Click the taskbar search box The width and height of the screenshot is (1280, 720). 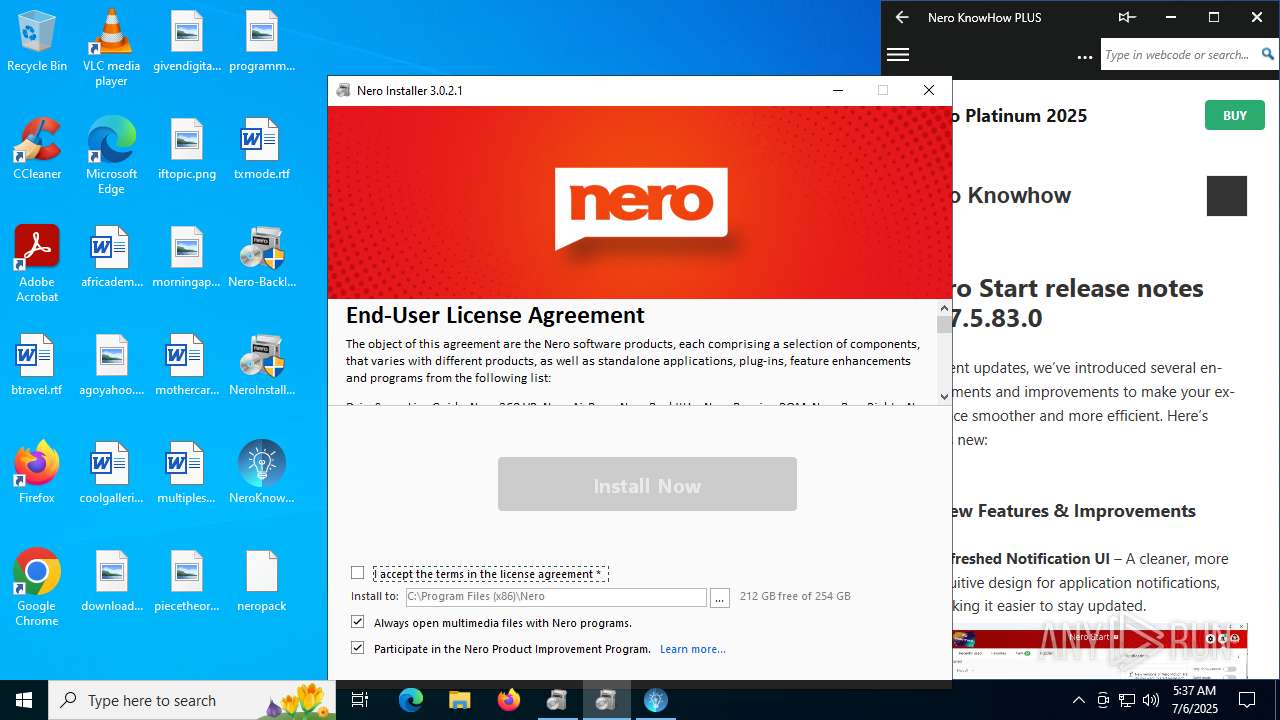[190, 700]
